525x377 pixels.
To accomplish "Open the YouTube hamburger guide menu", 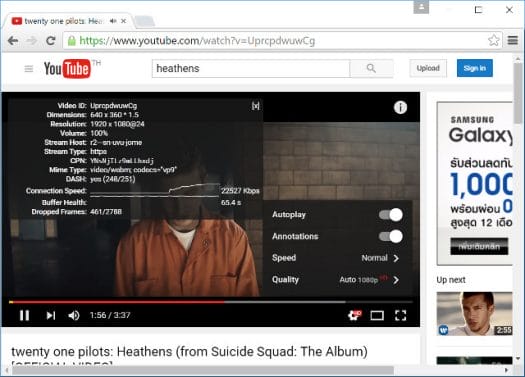I will (x=29, y=69).
